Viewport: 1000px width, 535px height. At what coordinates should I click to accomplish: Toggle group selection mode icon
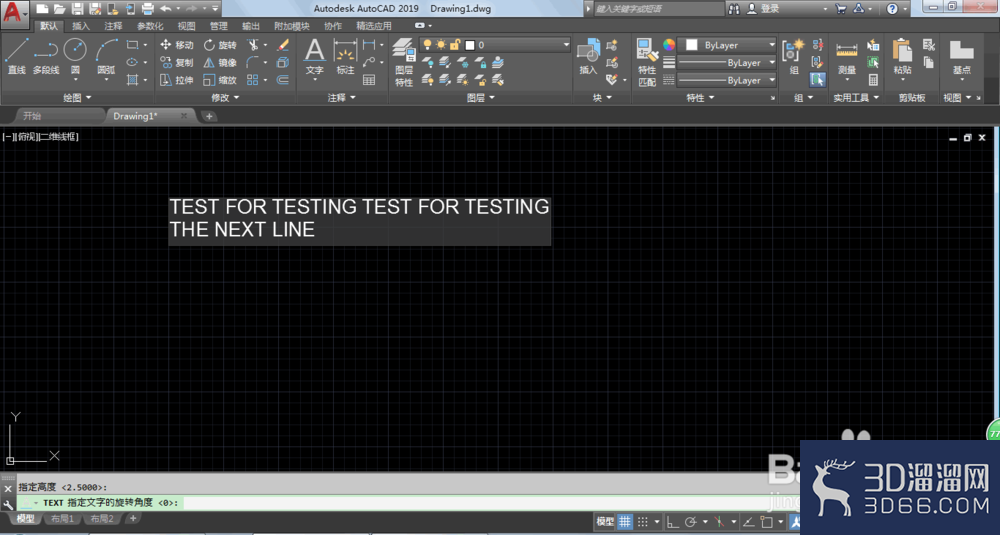pyautogui.click(x=818, y=80)
